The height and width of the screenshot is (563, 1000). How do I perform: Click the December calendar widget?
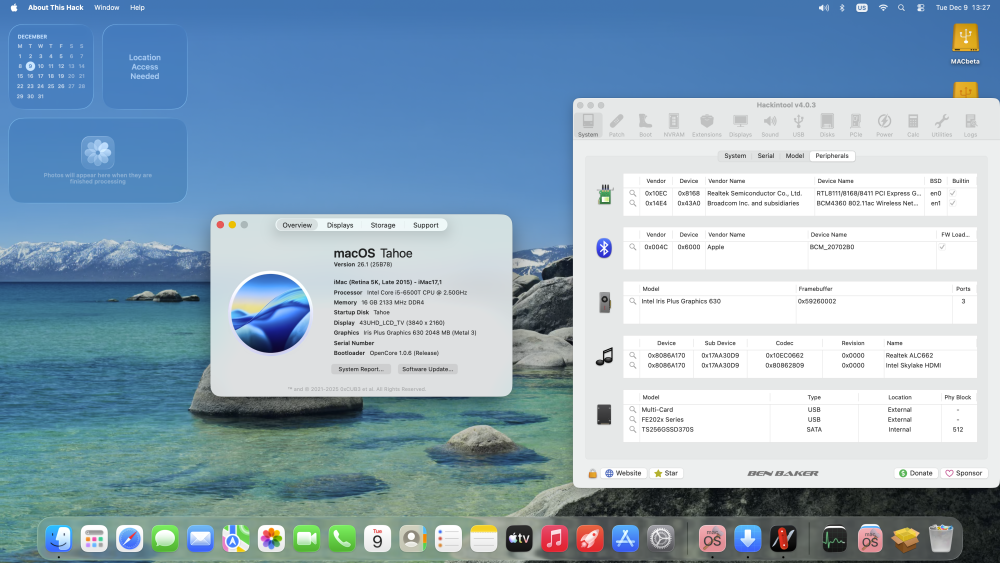[51, 66]
